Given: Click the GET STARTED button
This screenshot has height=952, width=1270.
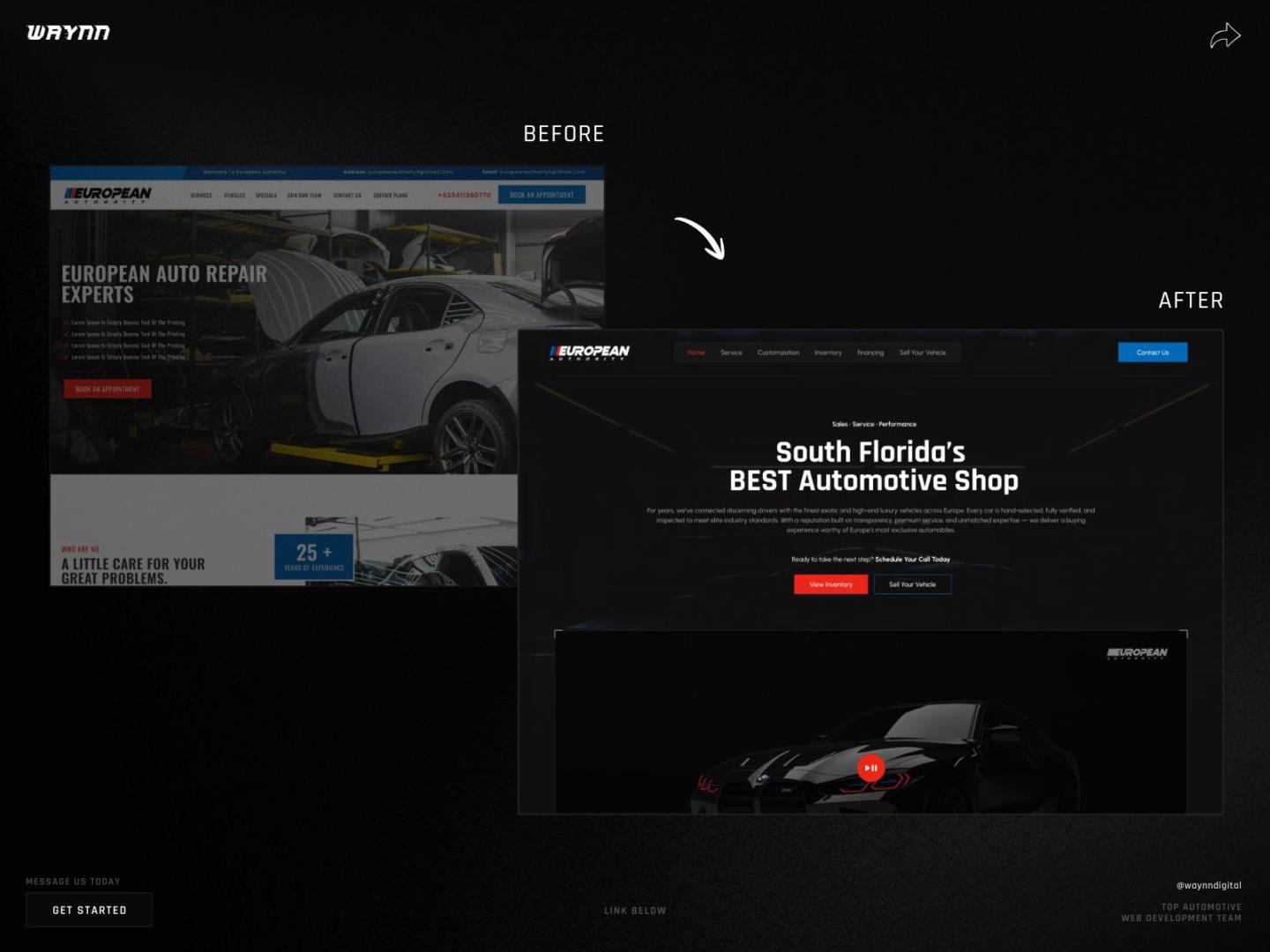Looking at the screenshot, I should (89, 910).
